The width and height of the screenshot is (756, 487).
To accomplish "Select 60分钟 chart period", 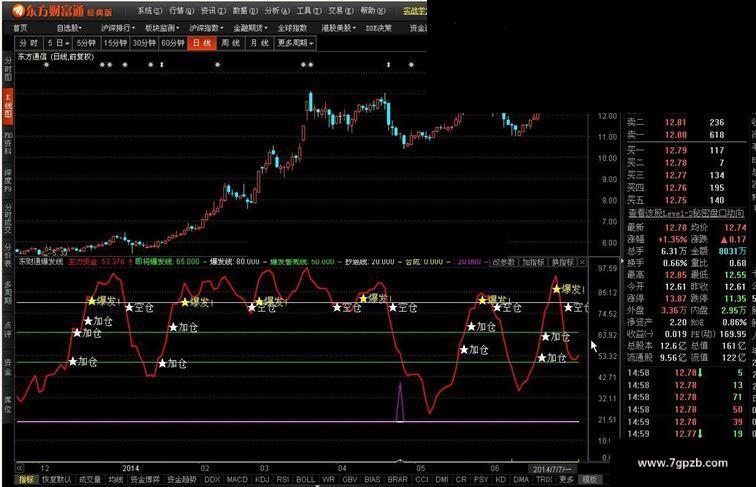I will pos(173,43).
